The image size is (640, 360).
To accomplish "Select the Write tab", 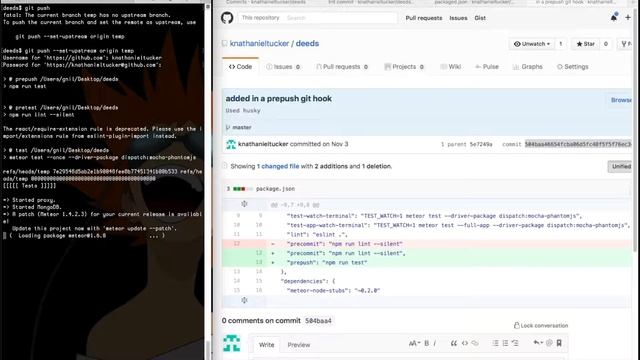I will tap(267, 345).
